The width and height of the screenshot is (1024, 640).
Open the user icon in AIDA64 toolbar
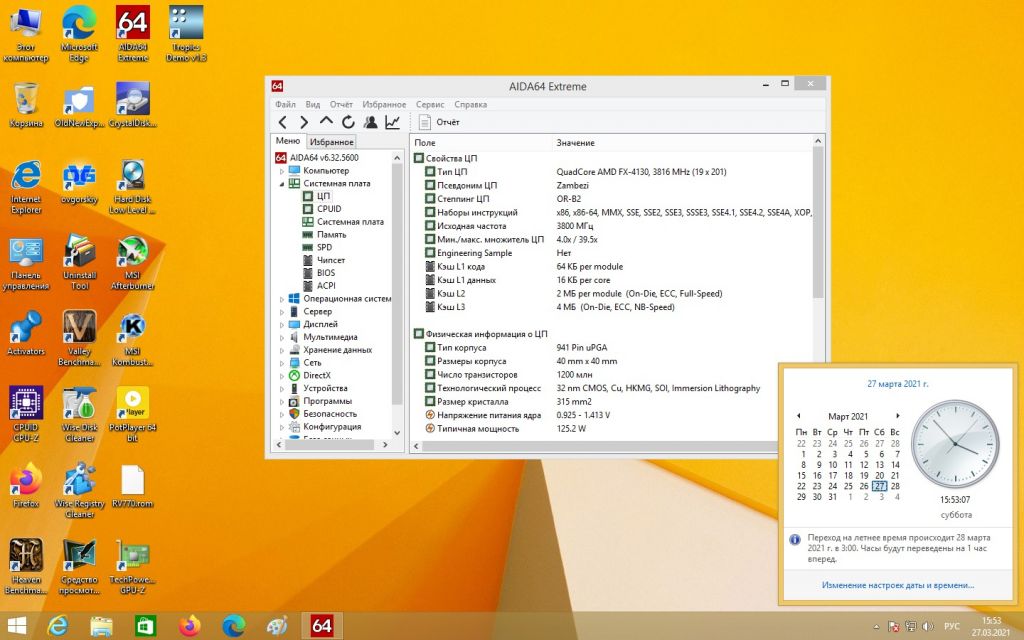(x=370, y=122)
